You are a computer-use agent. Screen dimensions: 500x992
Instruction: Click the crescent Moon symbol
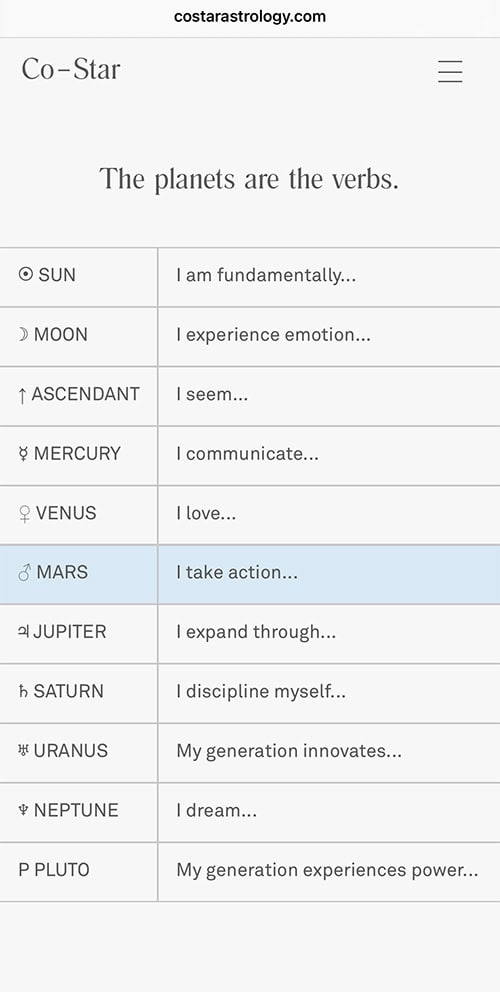[23, 335]
